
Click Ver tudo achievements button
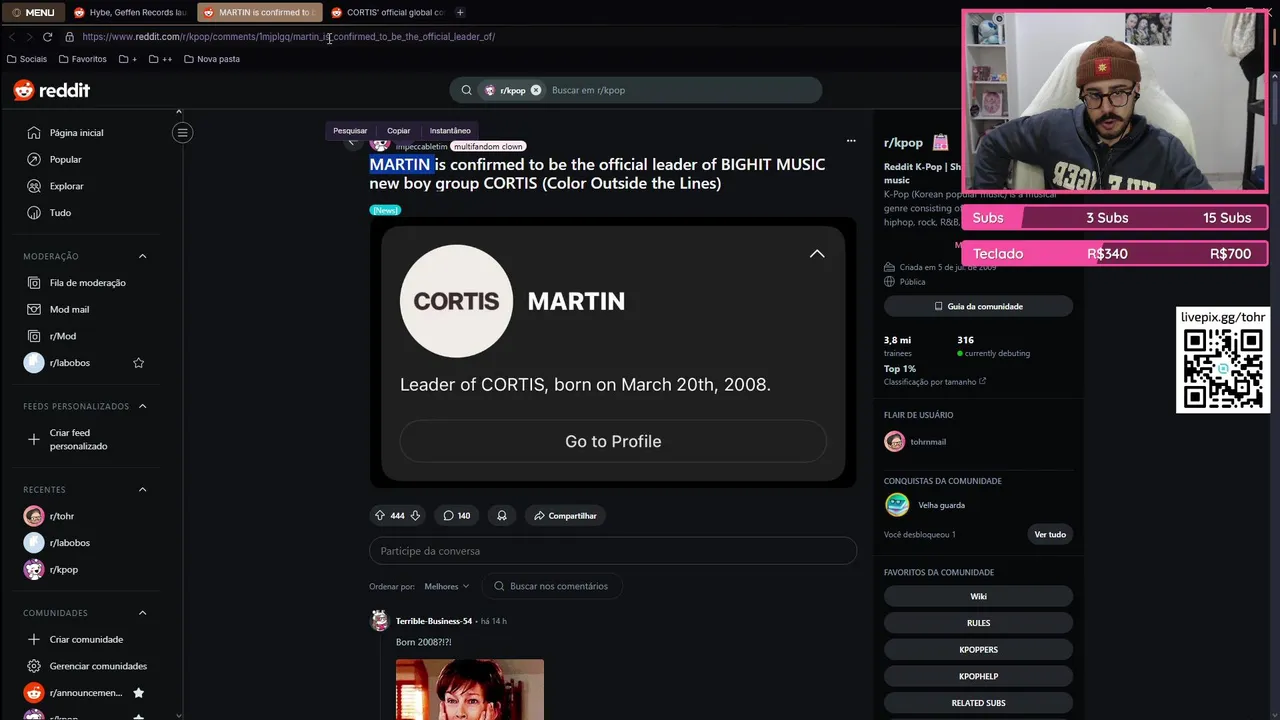(1050, 534)
